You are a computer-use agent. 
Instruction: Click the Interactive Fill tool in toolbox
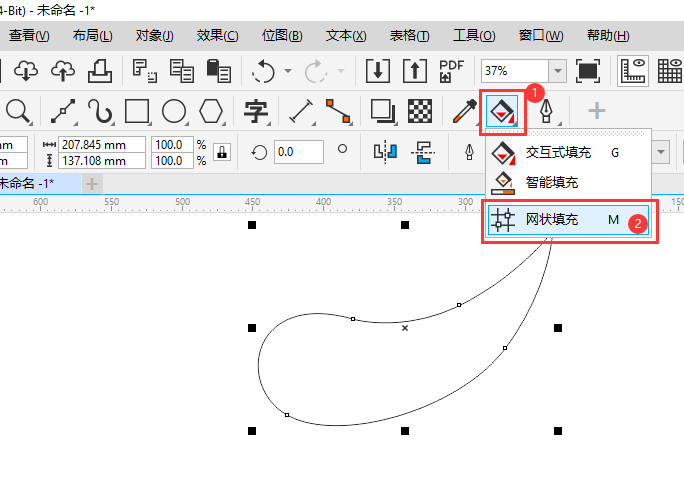[x=502, y=111]
